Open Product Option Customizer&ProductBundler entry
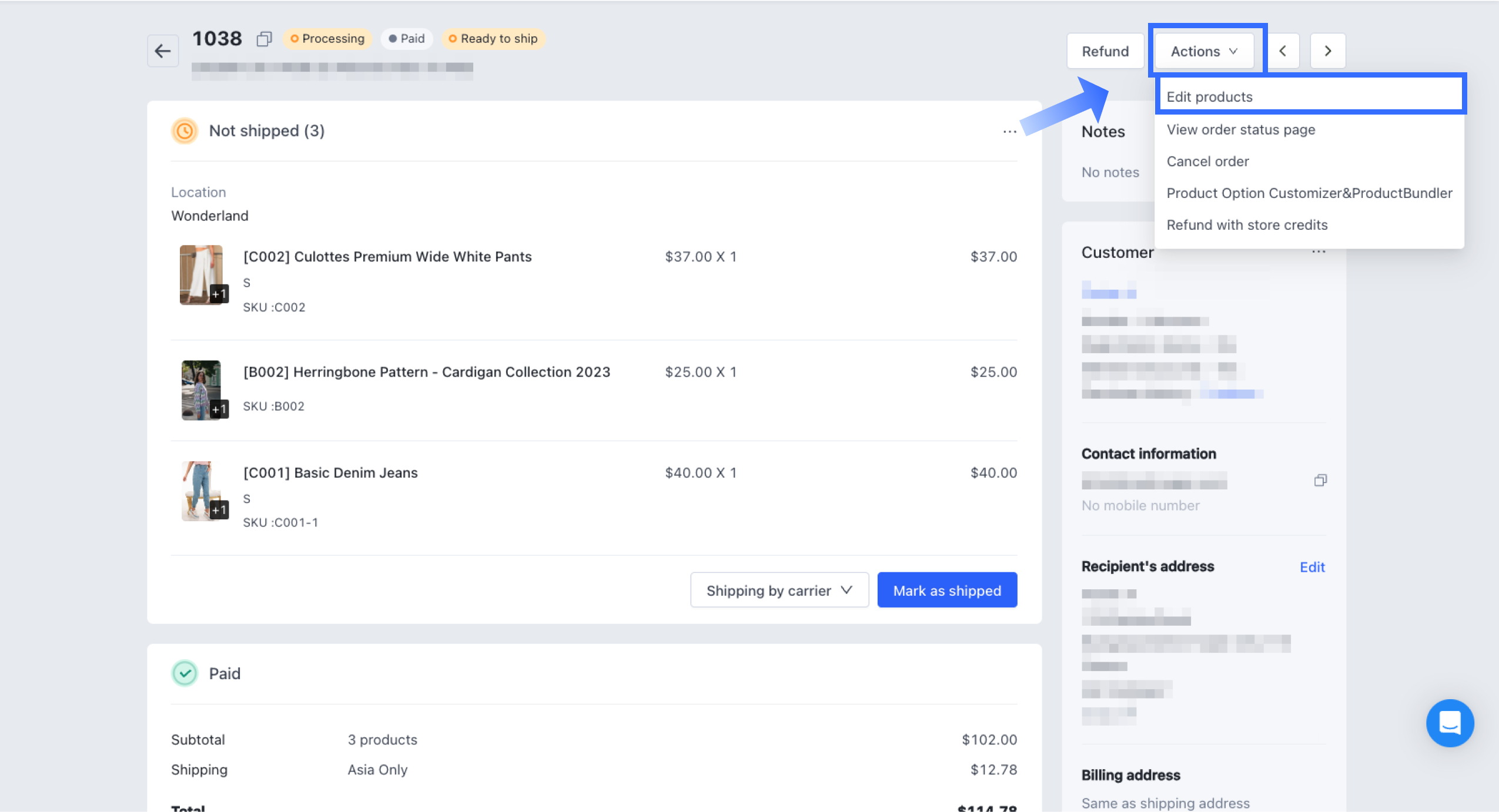Image resolution: width=1499 pixels, height=812 pixels. [x=1309, y=193]
